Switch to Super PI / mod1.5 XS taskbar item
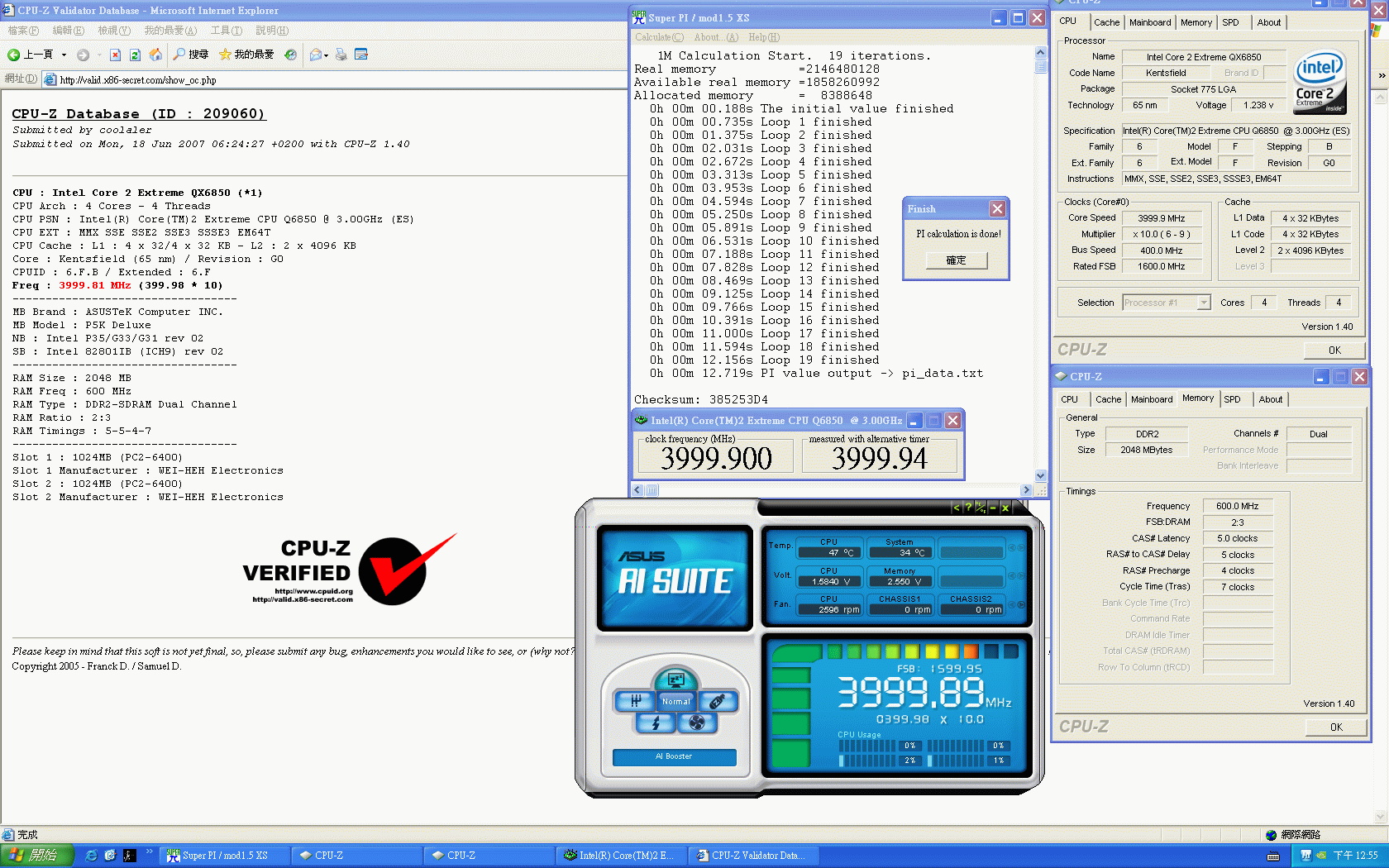Viewport: 1389px width, 868px height. [x=225, y=856]
